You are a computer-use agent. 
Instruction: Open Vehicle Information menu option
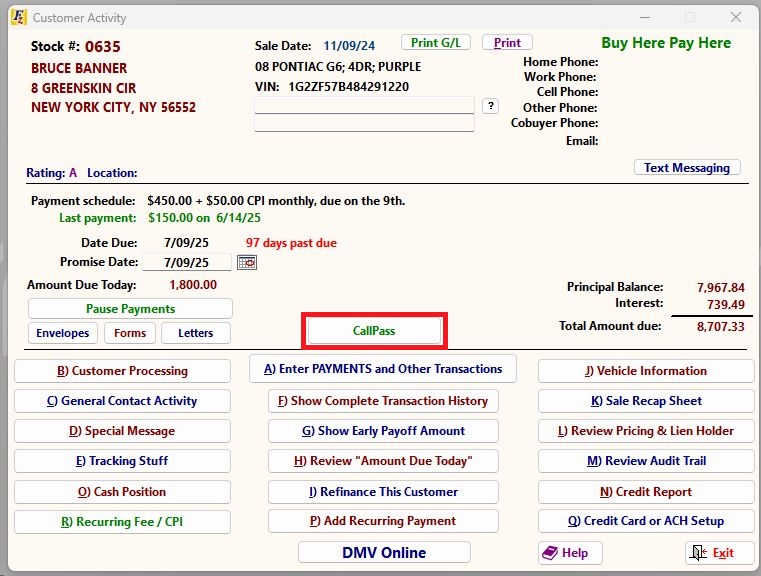point(646,371)
